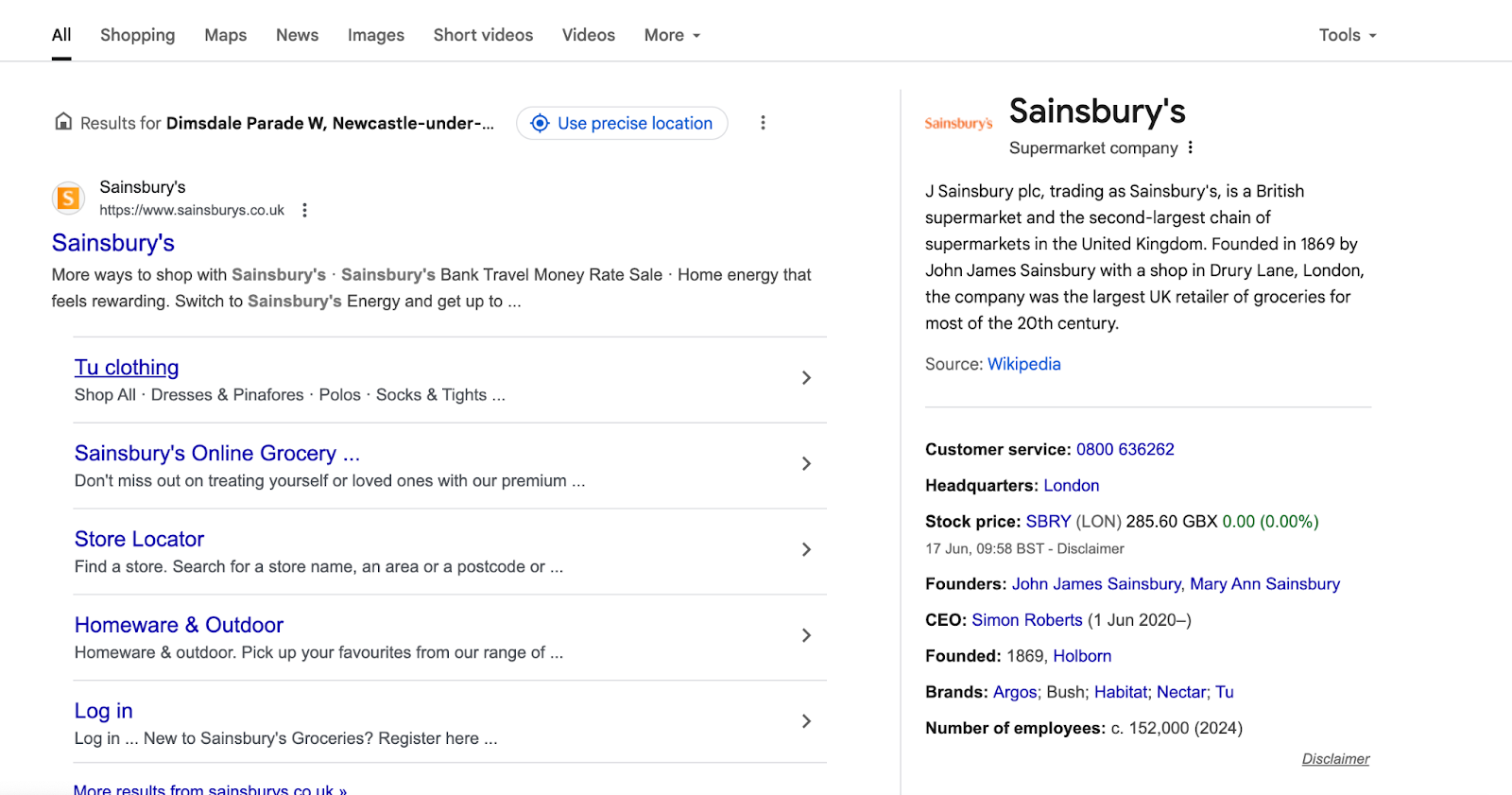
Task: Expand the Log in sitelink chevron
Action: tap(806, 721)
